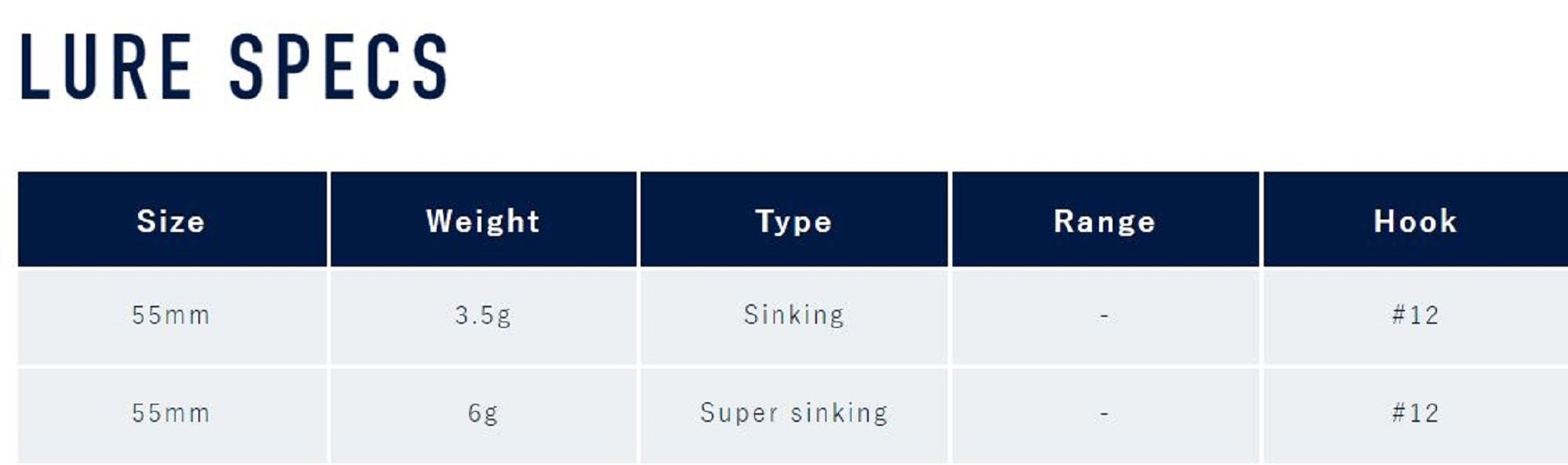Click the capitalized Sinking type in first row
This screenshot has height=465, width=1568.
tap(793, 315)
